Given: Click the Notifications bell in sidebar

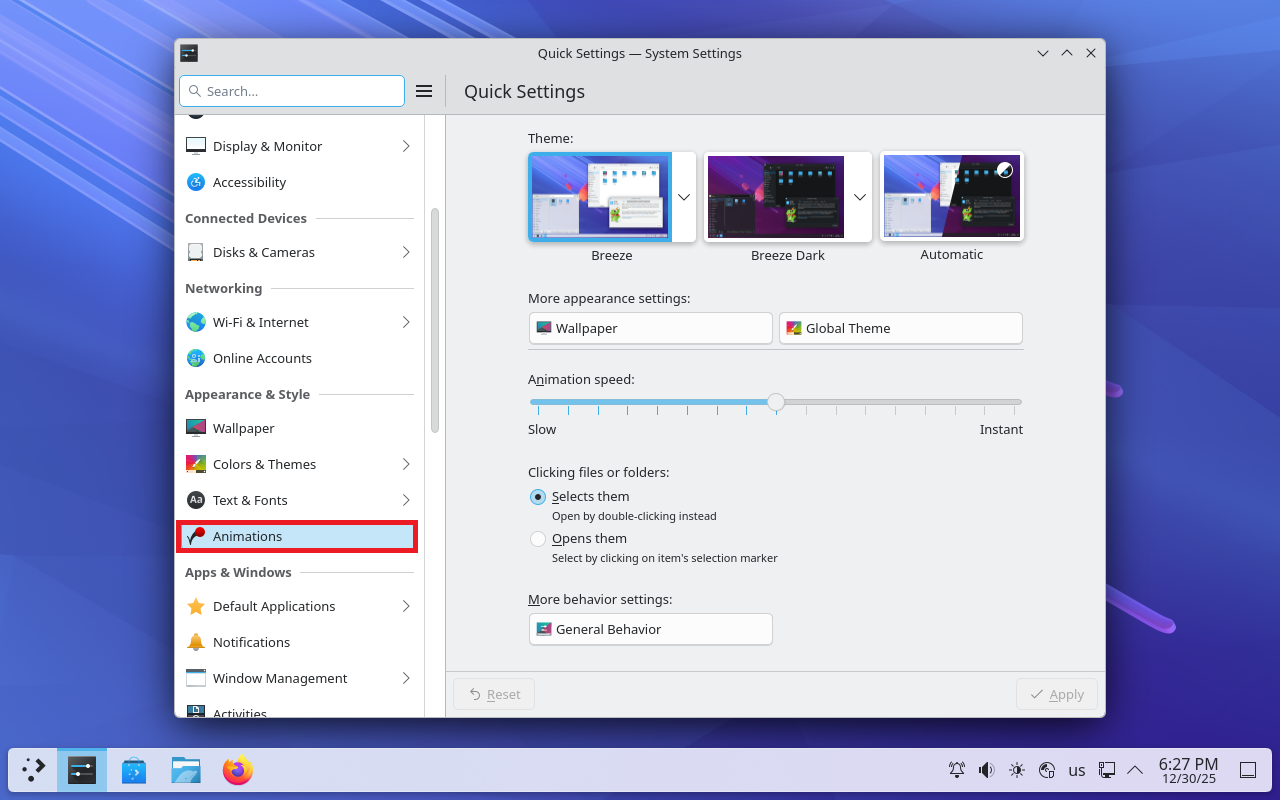Looking at the screenshot, I should point(196,642).
